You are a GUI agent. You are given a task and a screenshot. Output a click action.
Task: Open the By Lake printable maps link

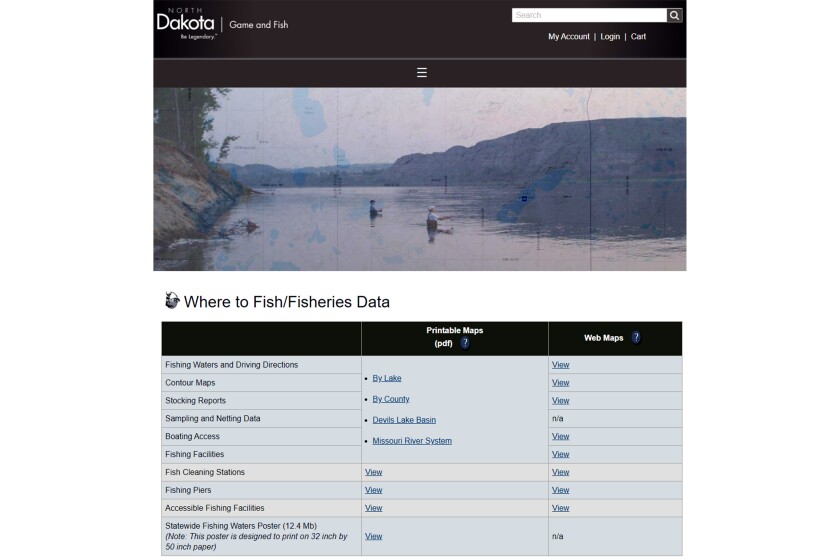pyautogui.click(x=387, y=378)
